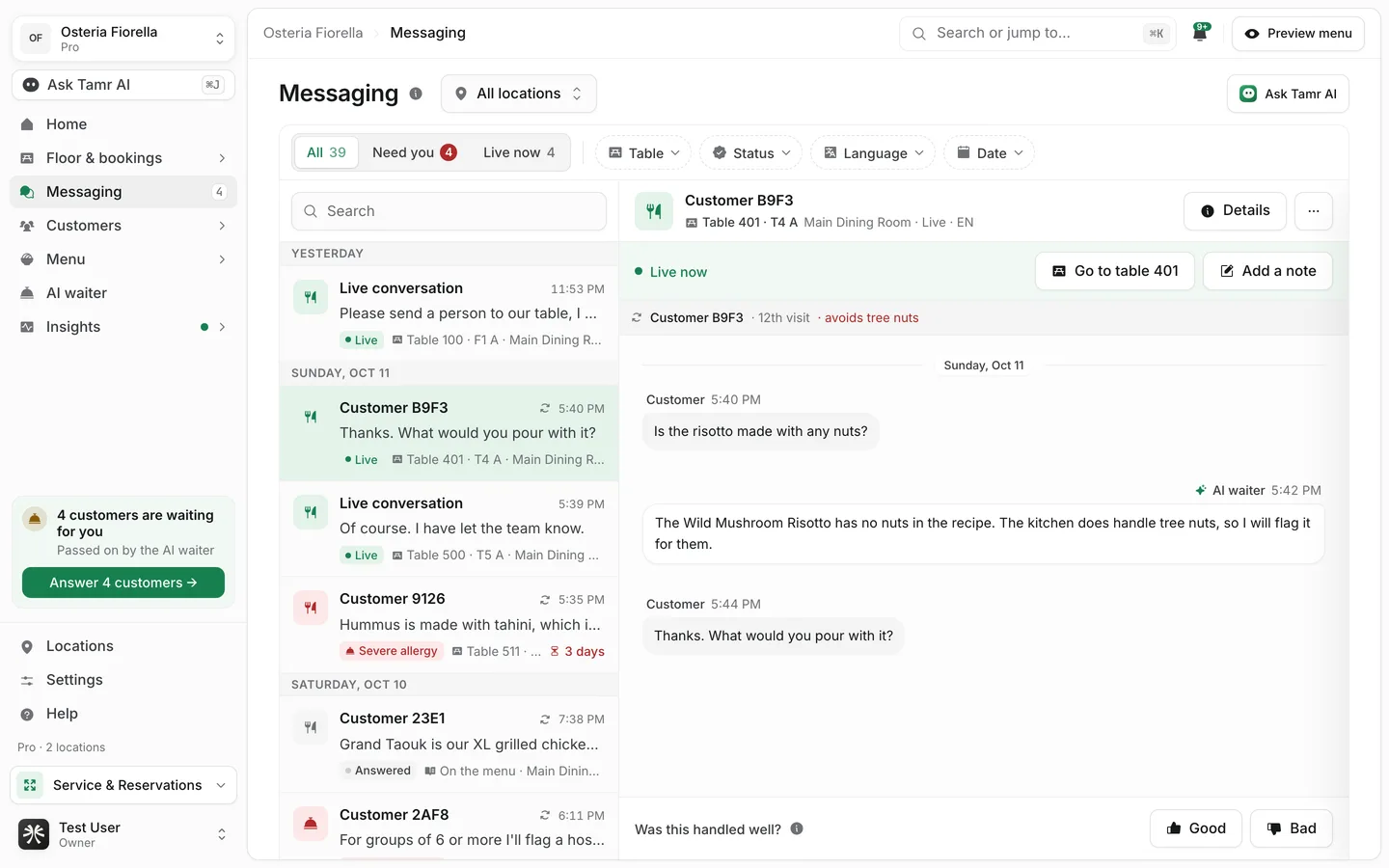Click the Ask Tamr AI icon in sidebar
The height and width of the screenshot is (868, 1389).
point(31,85)
